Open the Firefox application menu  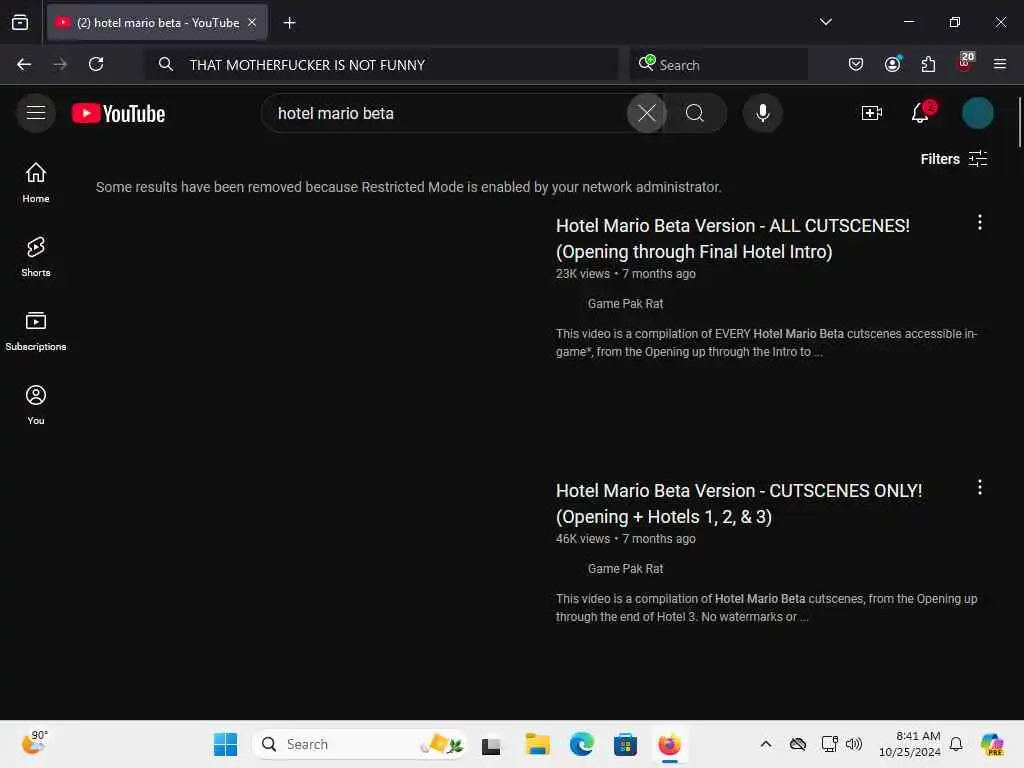click(999, 64)
